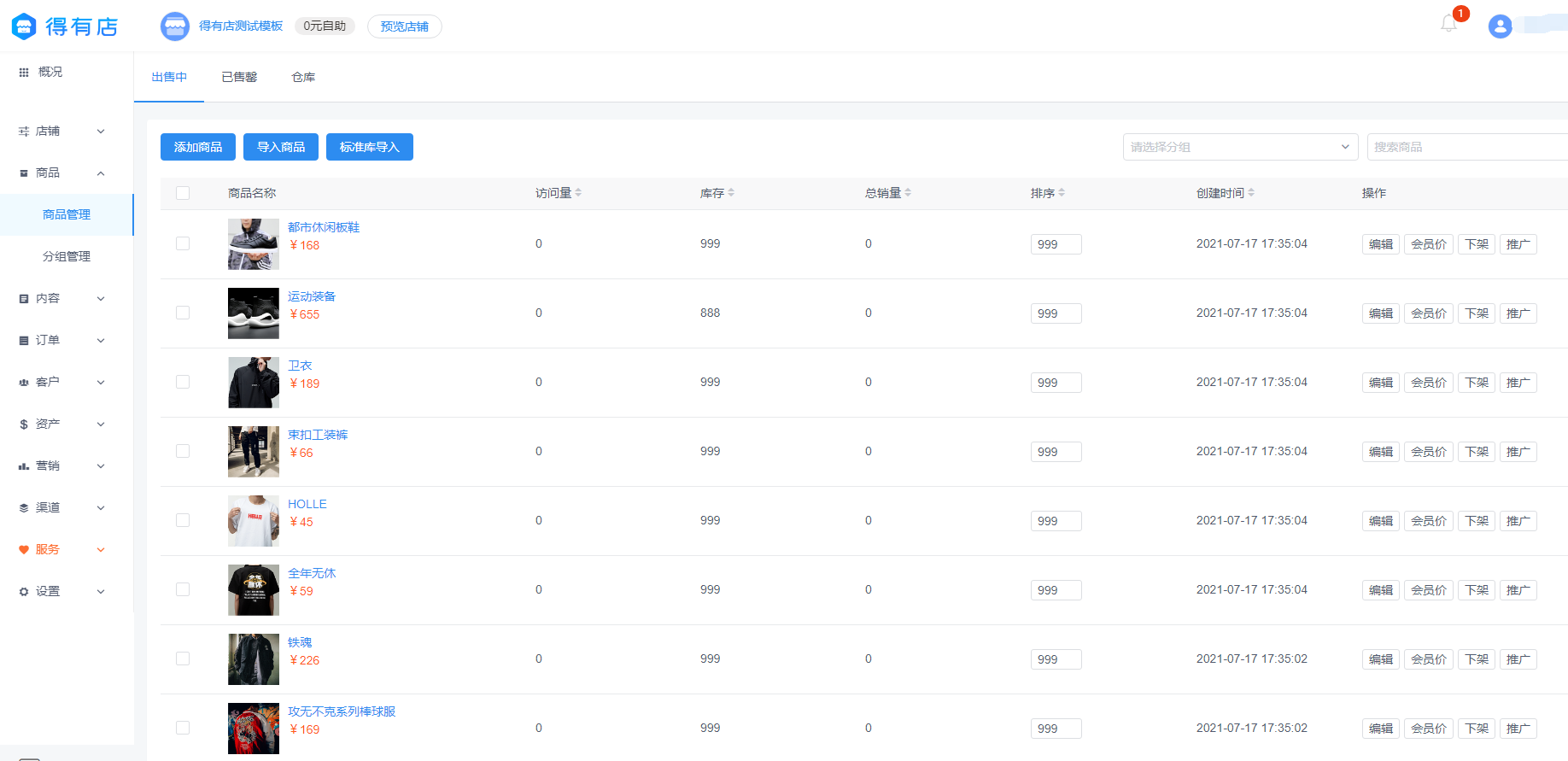Screen dimensions: 1568x761
Task: Focus the 搜索商品 search field
Action: coord(1465,147)
